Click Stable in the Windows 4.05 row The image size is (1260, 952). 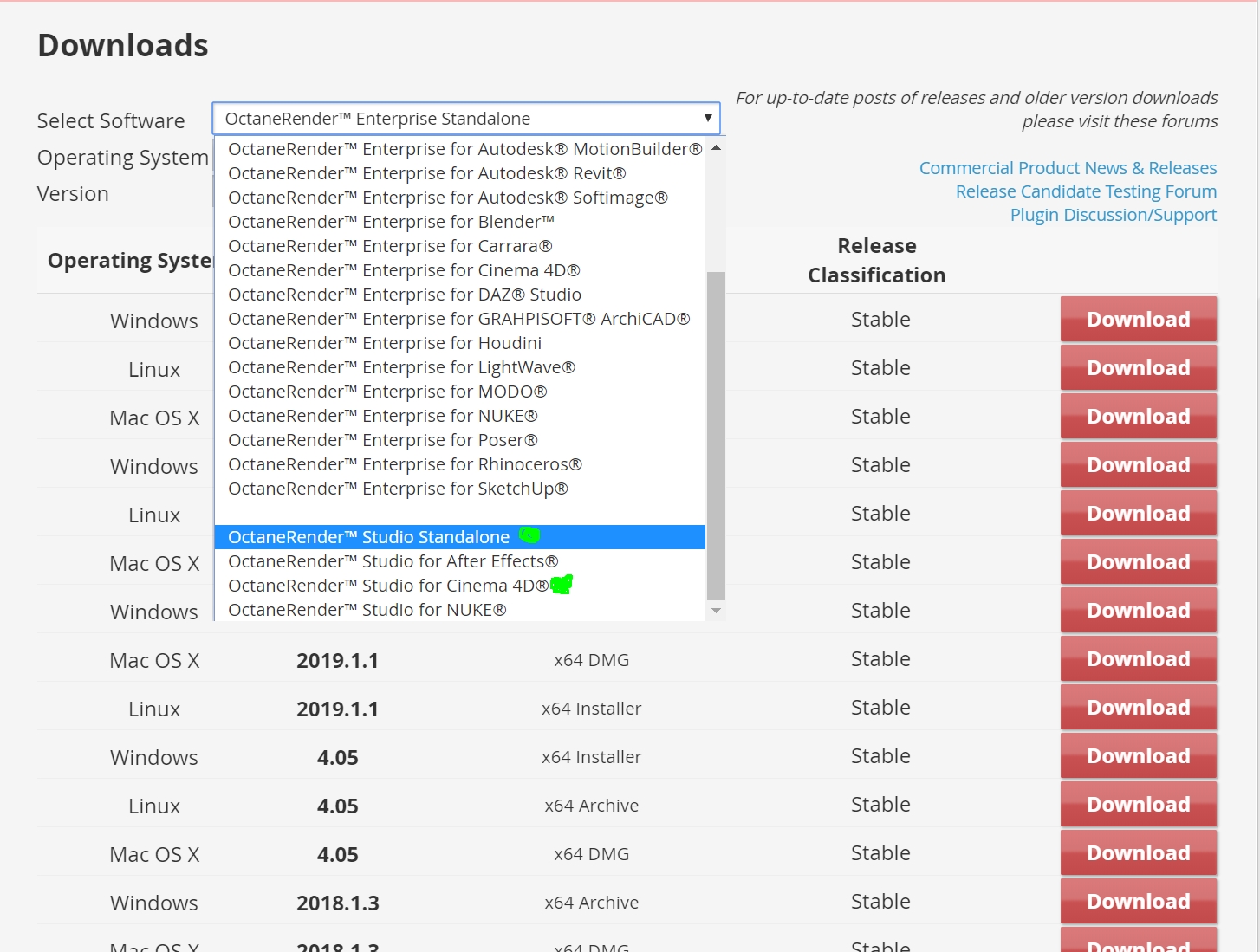click(x=880, y=755)
